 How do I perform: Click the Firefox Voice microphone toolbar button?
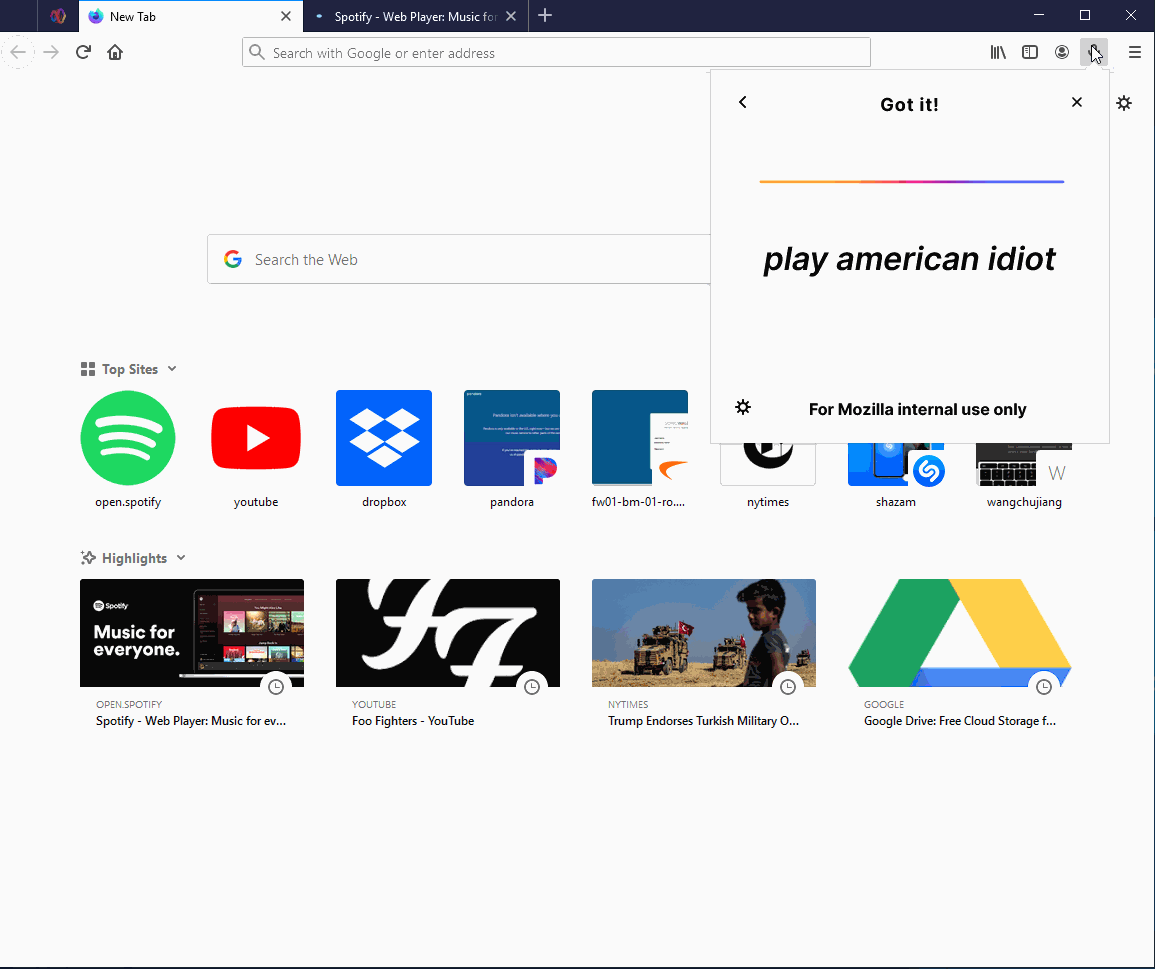[1093, 52]
